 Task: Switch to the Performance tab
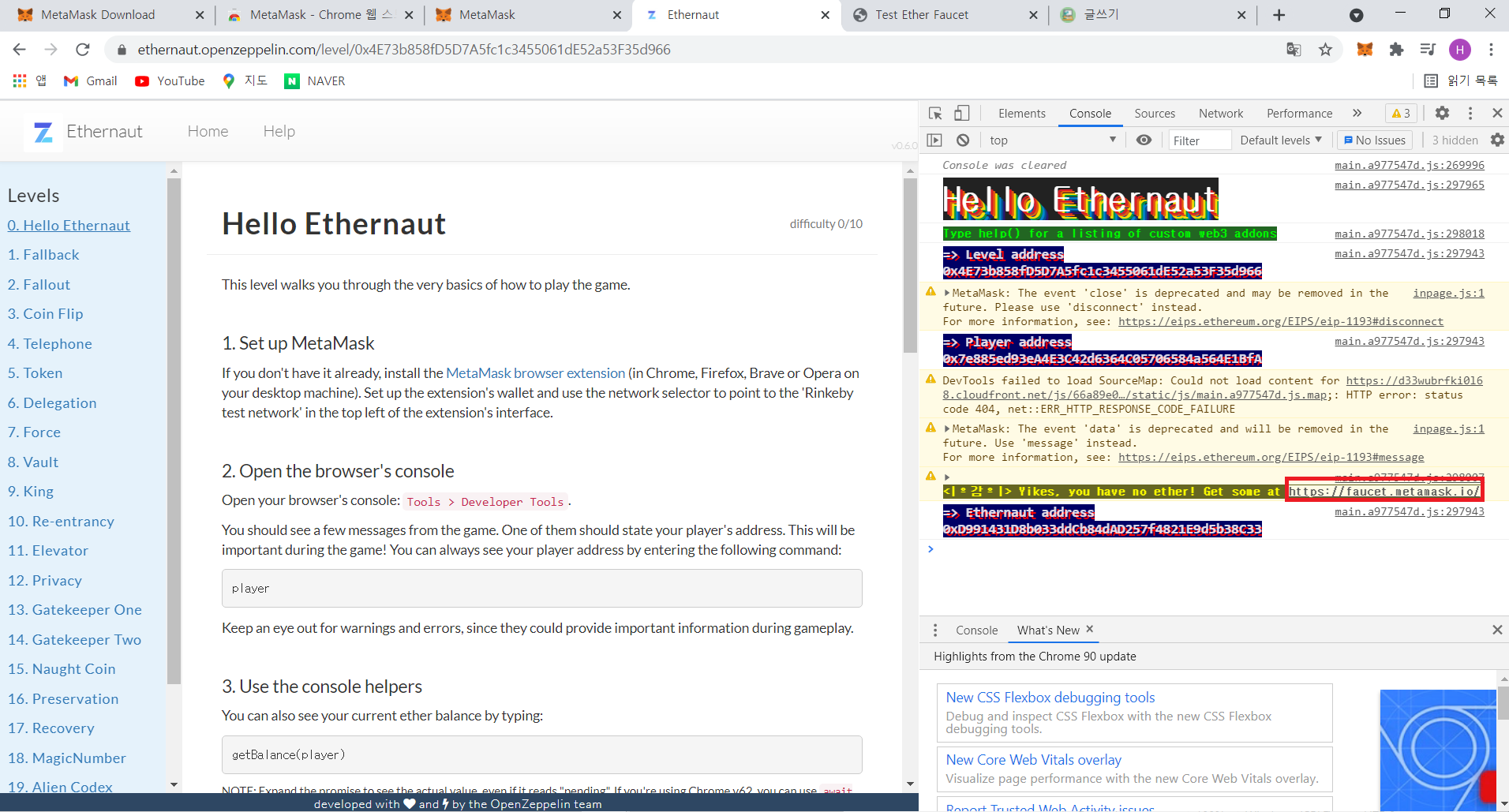pos(1299,114)
